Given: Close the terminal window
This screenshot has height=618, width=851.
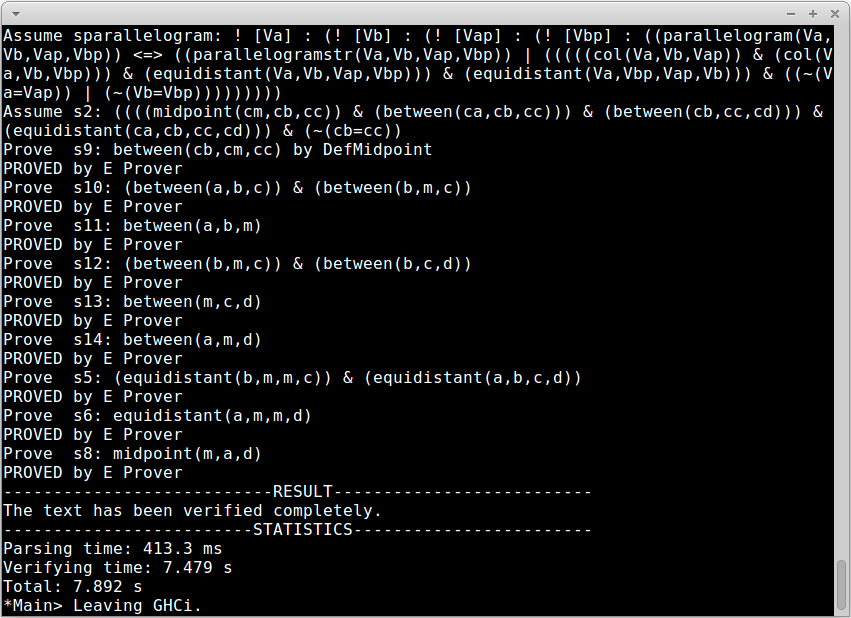Looking at the screenshot, I should click(x=833, y=13).
